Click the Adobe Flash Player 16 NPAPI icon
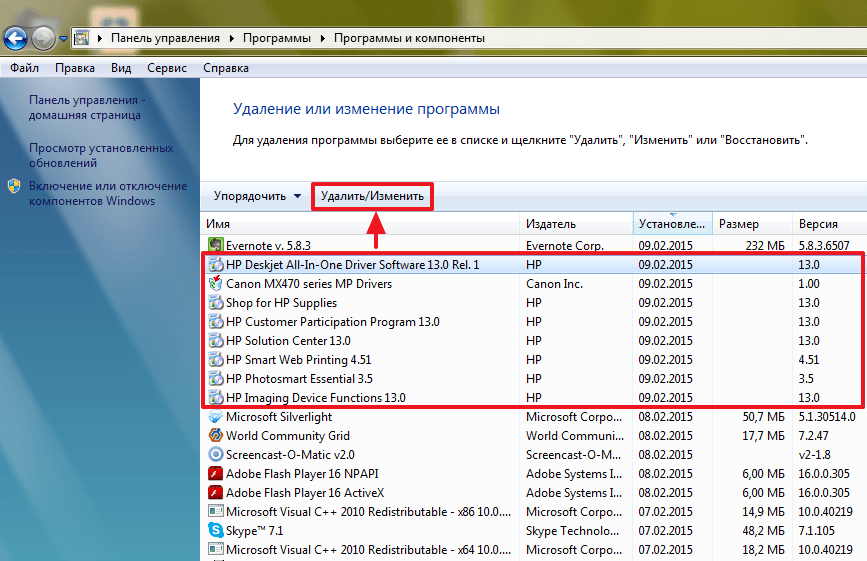This screenshot has height=561, width=867. (216, 474)
